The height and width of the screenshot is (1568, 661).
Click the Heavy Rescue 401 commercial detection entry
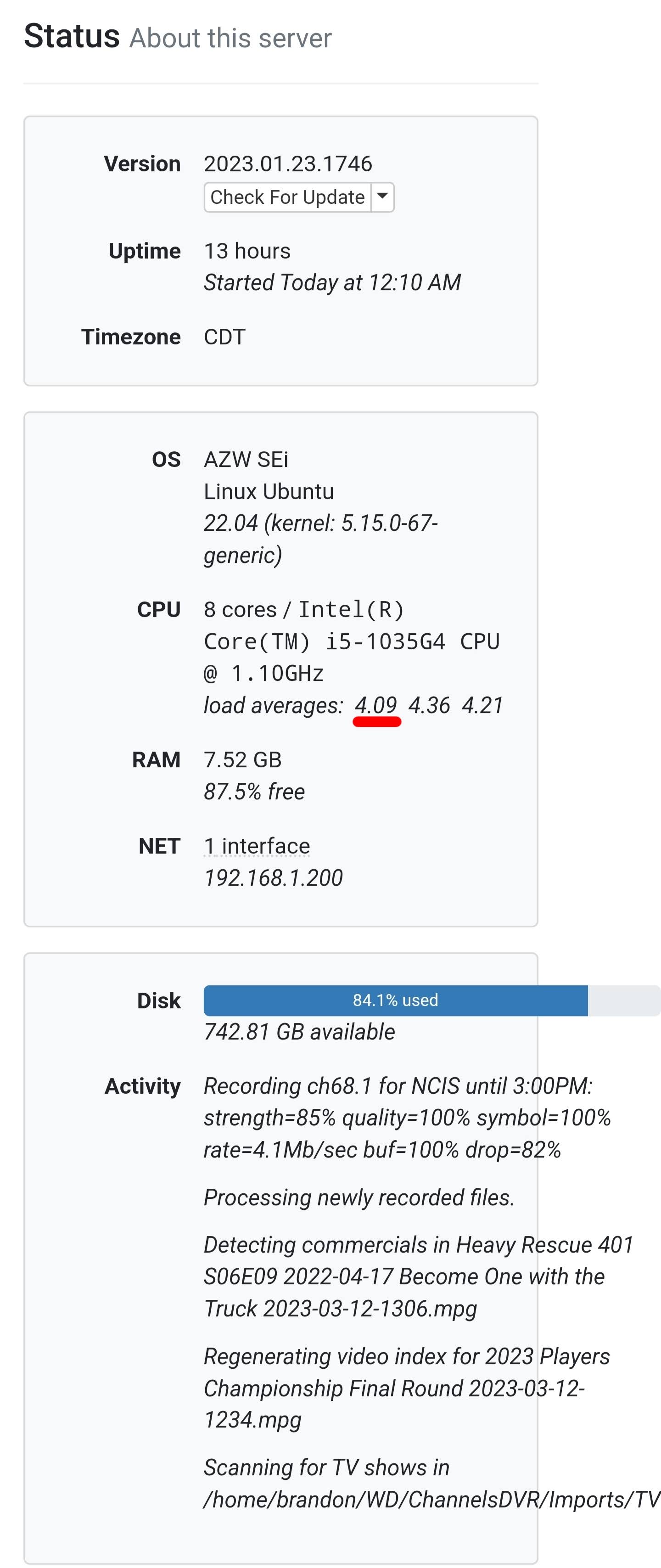coord(418,1276)
